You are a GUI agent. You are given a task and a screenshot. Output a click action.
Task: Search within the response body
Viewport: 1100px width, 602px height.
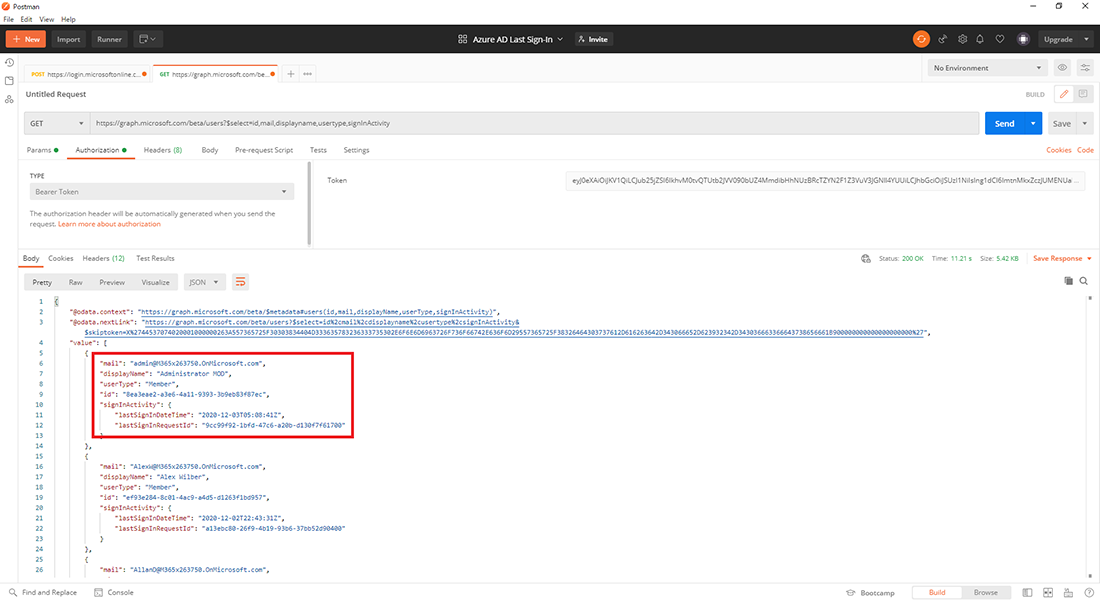[x=1084, y=281]
